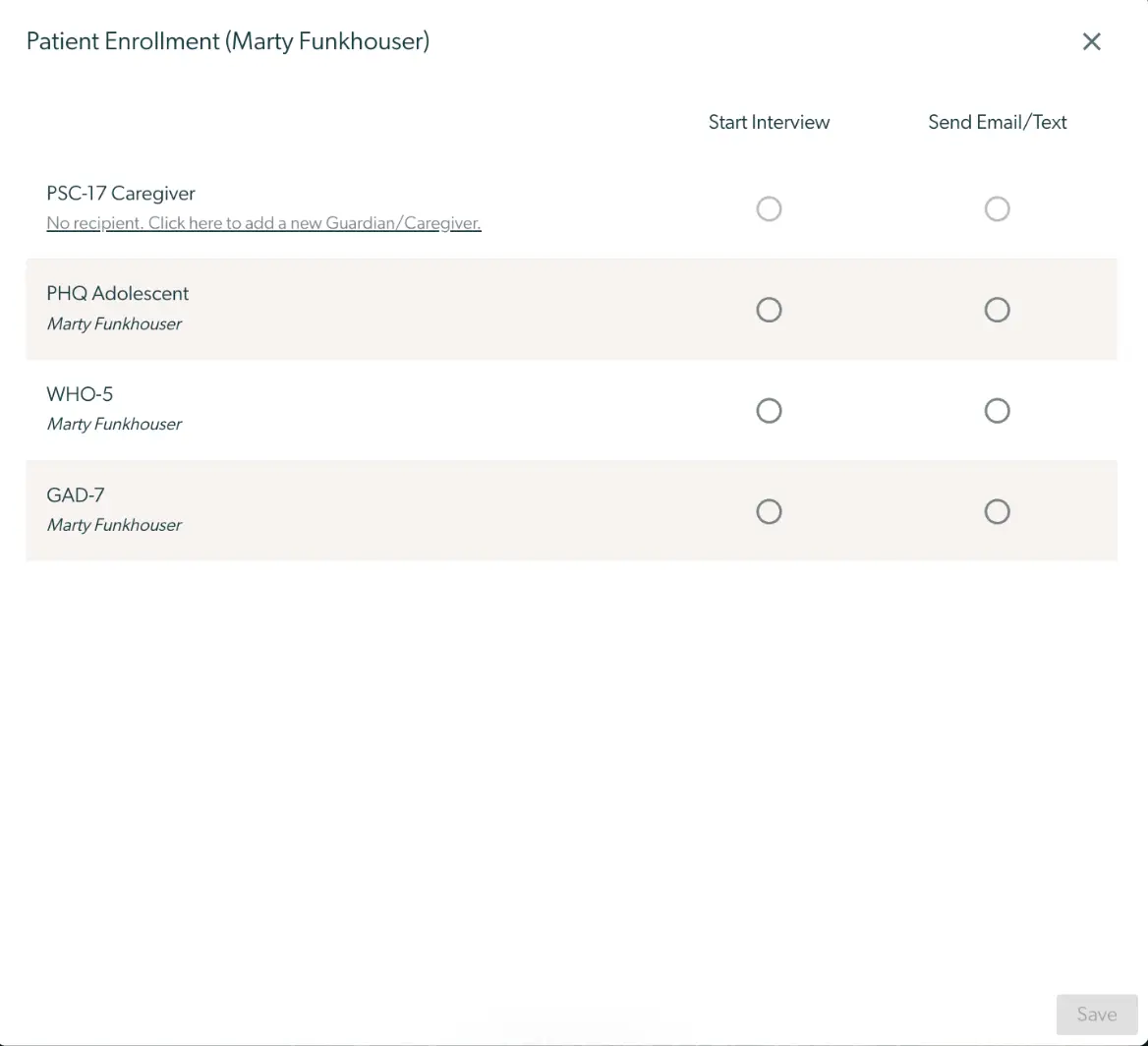Viewport: 1148px width, 1046px height.
Task: Click Marty Funkhouser under GAD-7
Action: tap(114, 524)
